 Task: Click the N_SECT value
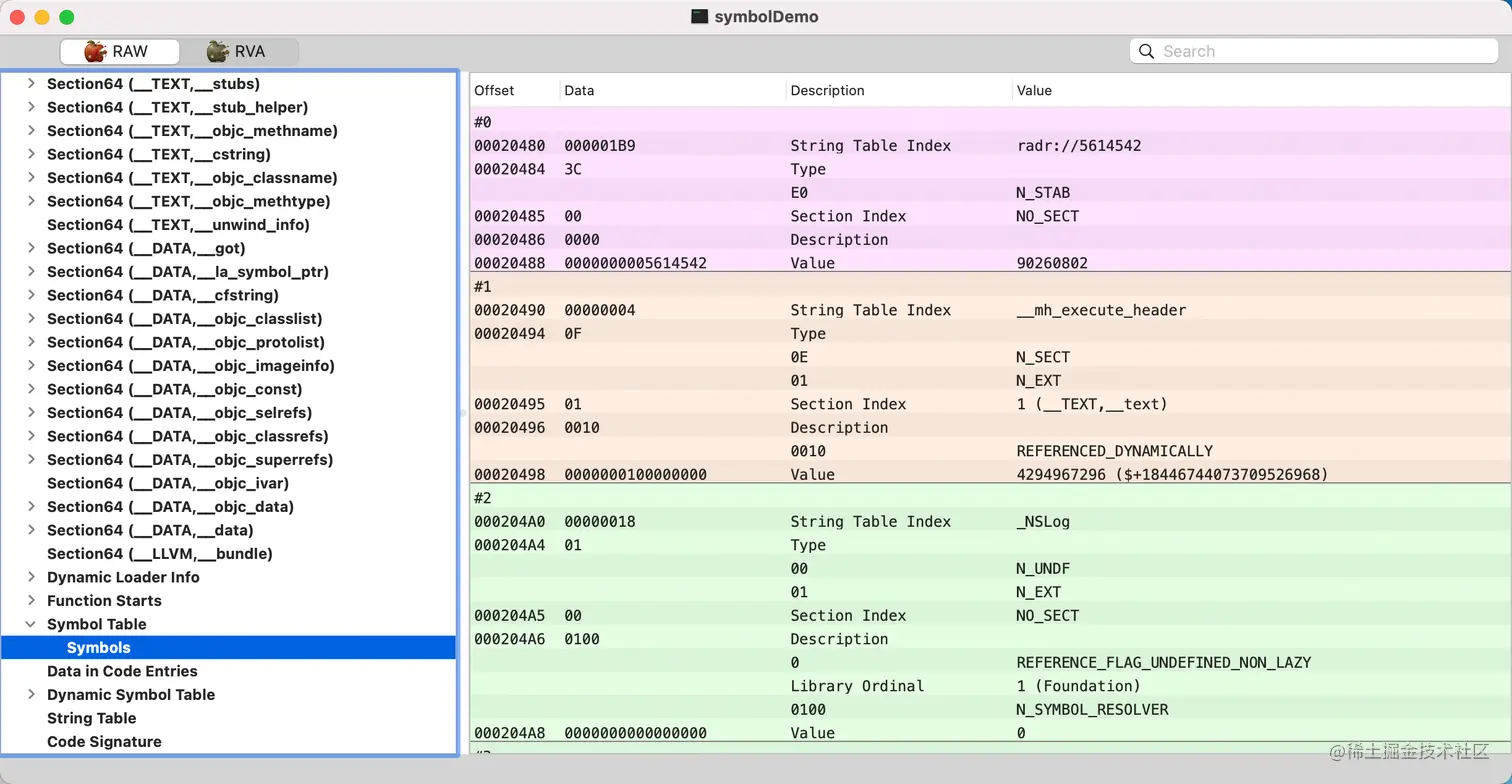[1043, 357]
